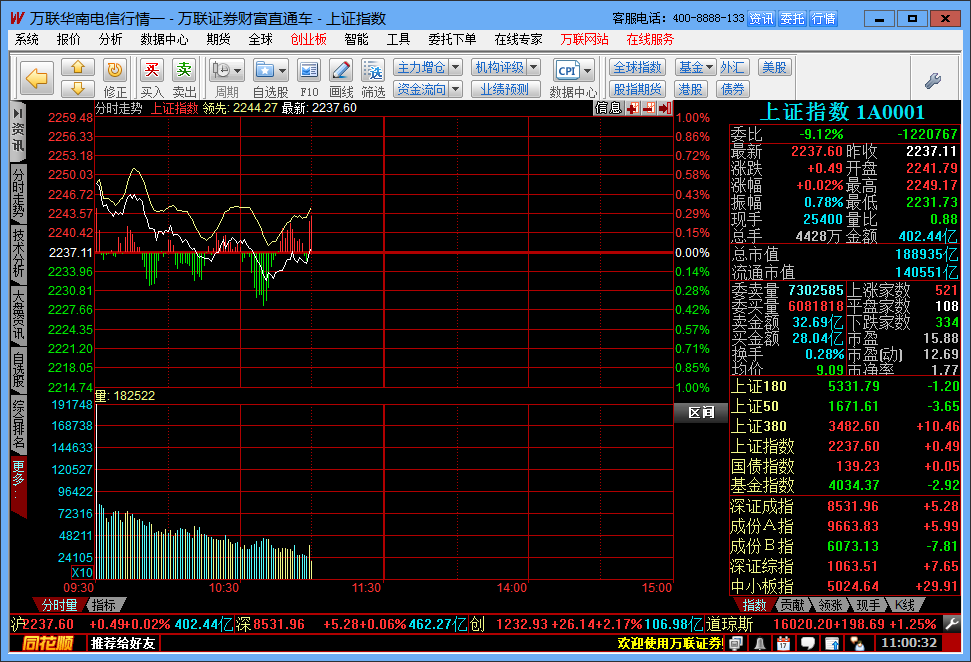Click the page down arrow icon
Image resolution: width=971 pixels, height=662 pixels.
(x=77, y=89)
